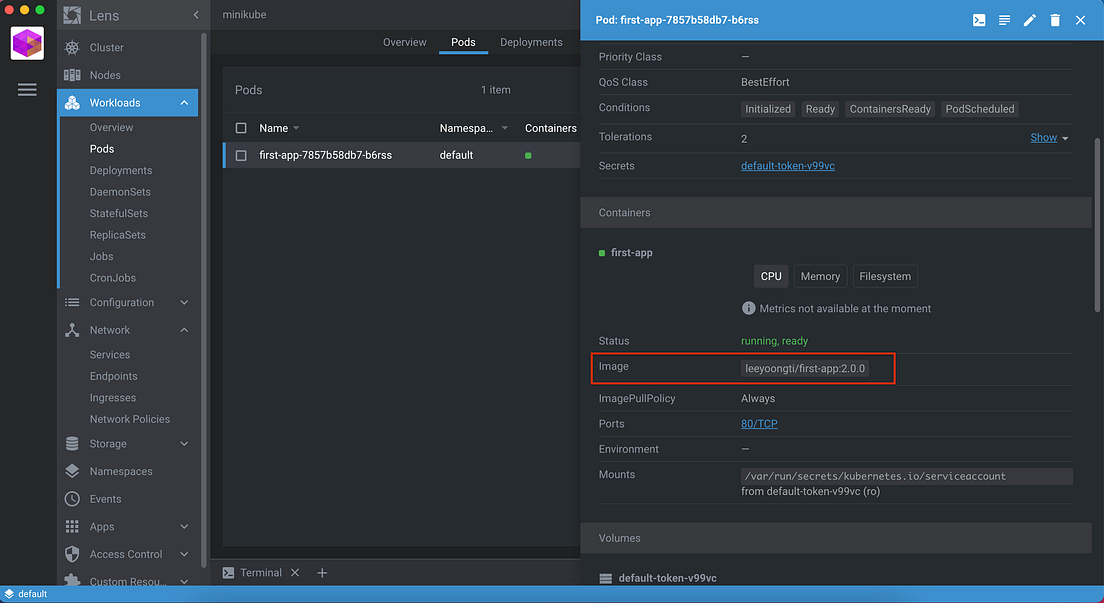Image resolution: width=1104 pixels, height=603 pixels.
Task: Check the checkbox for pod first-app-7857b58db7-b6rss
Action: 239,155
